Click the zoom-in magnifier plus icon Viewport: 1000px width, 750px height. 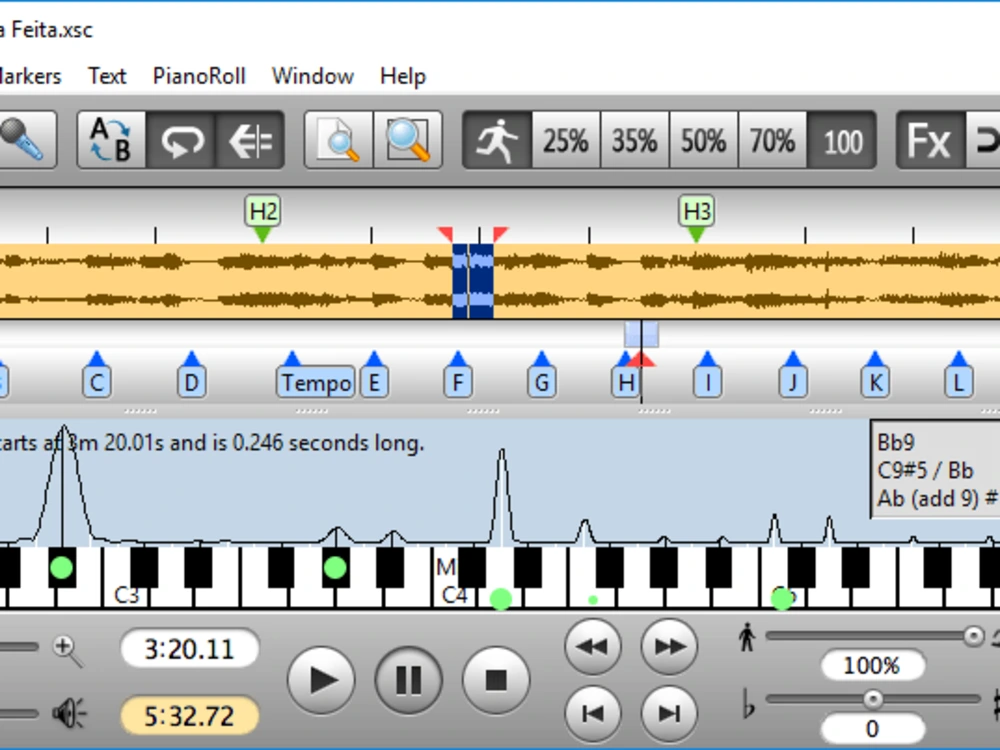[x=68, y=651]
